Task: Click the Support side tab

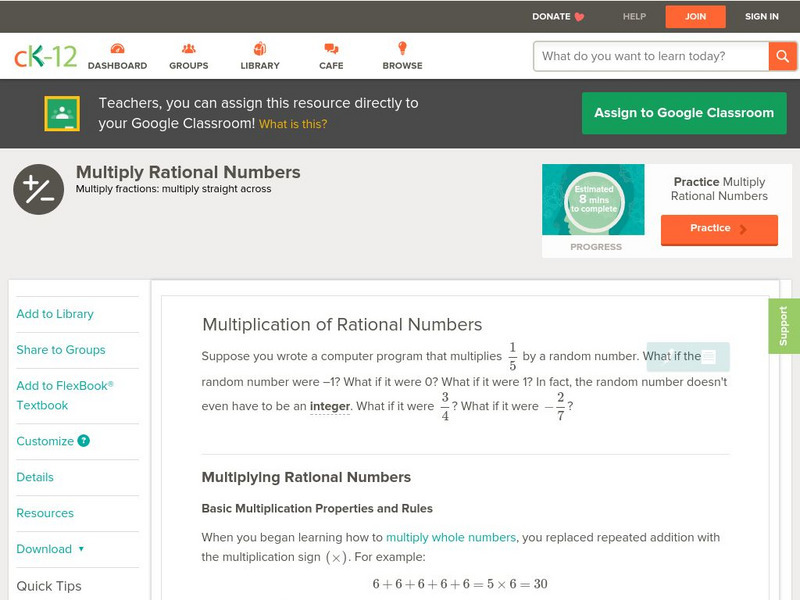Action: click(784, 326)
